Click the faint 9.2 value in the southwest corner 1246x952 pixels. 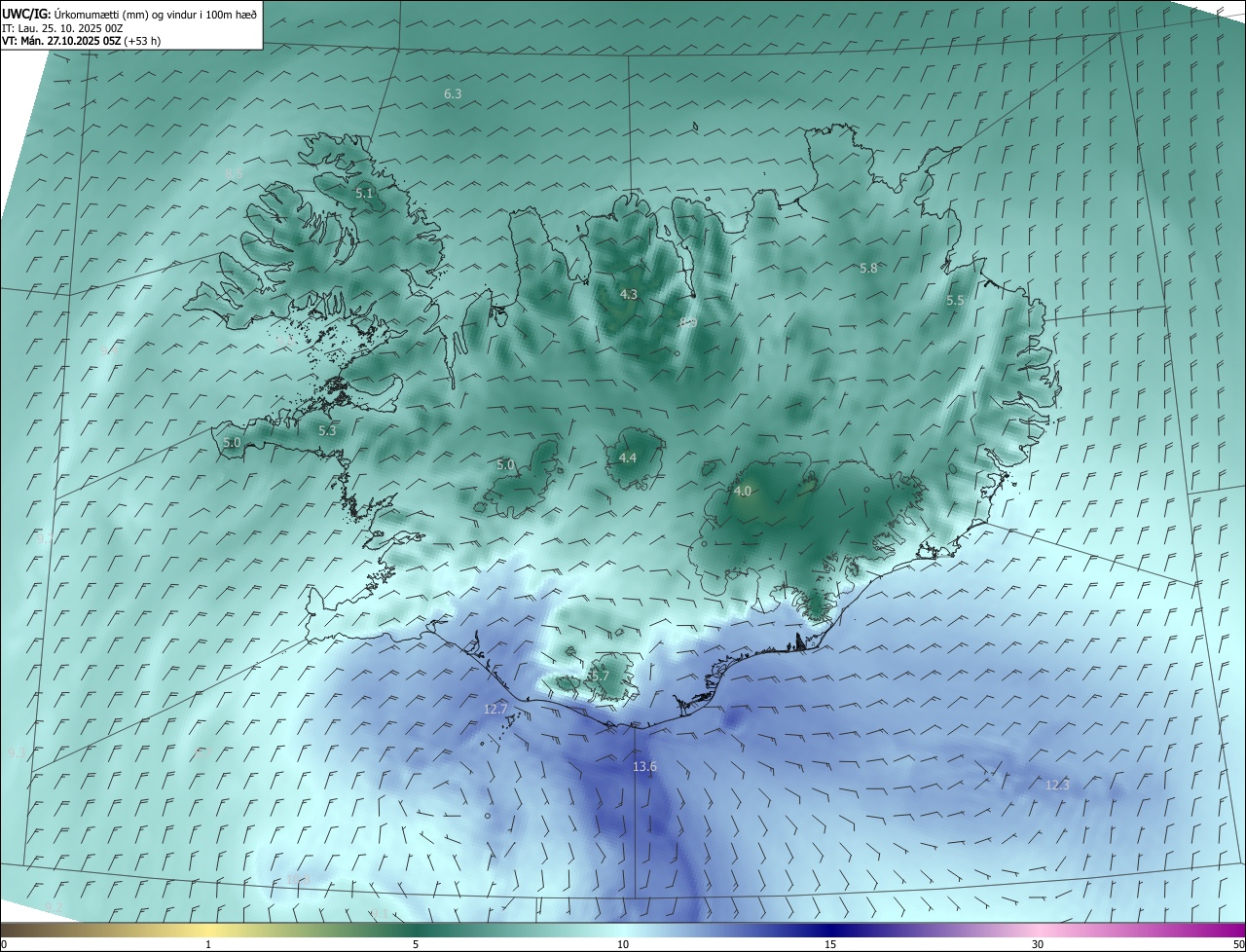coord(54,908)
